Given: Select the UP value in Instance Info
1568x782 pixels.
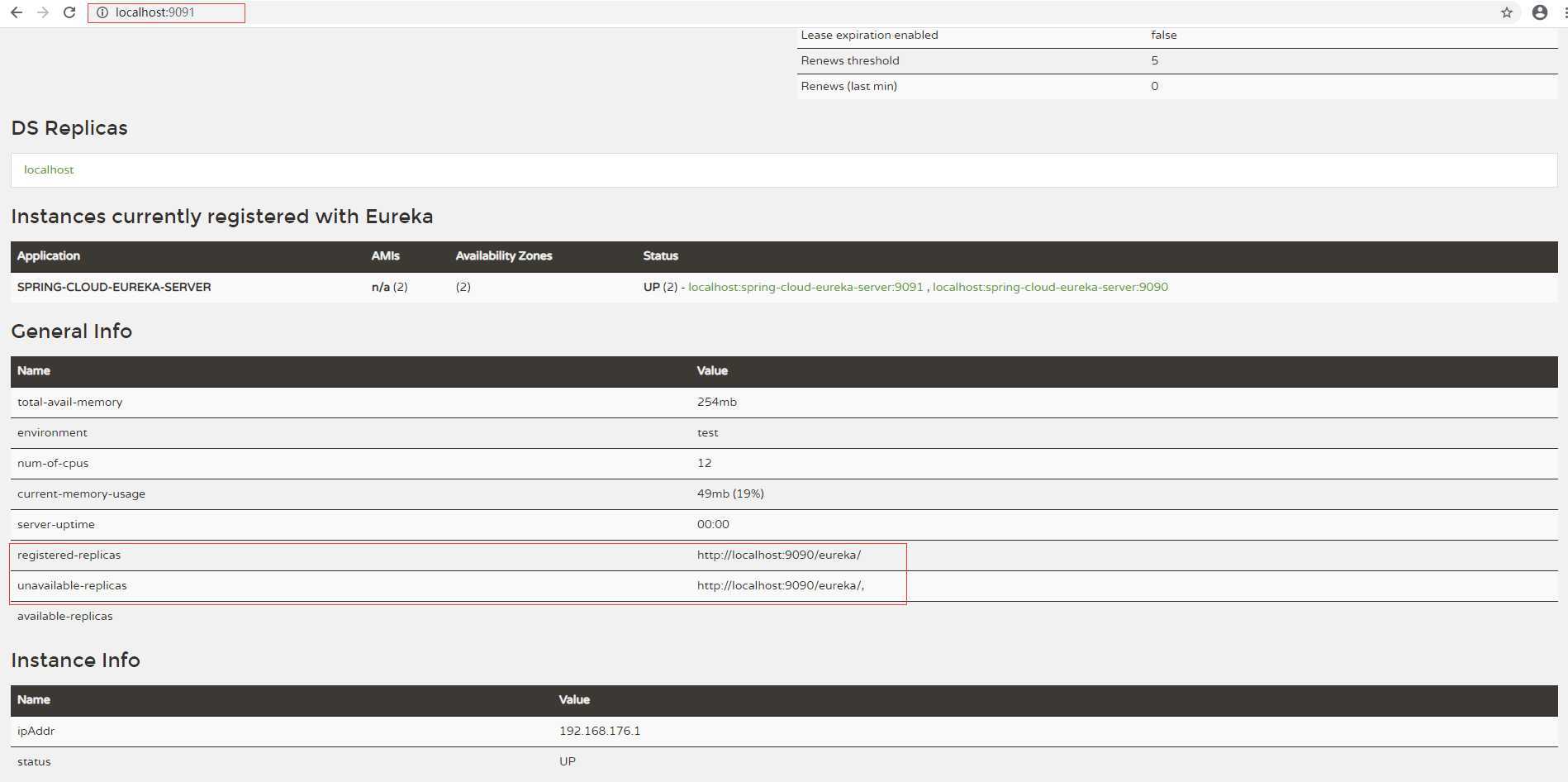Looking at the screenshot, I should 568,761.
